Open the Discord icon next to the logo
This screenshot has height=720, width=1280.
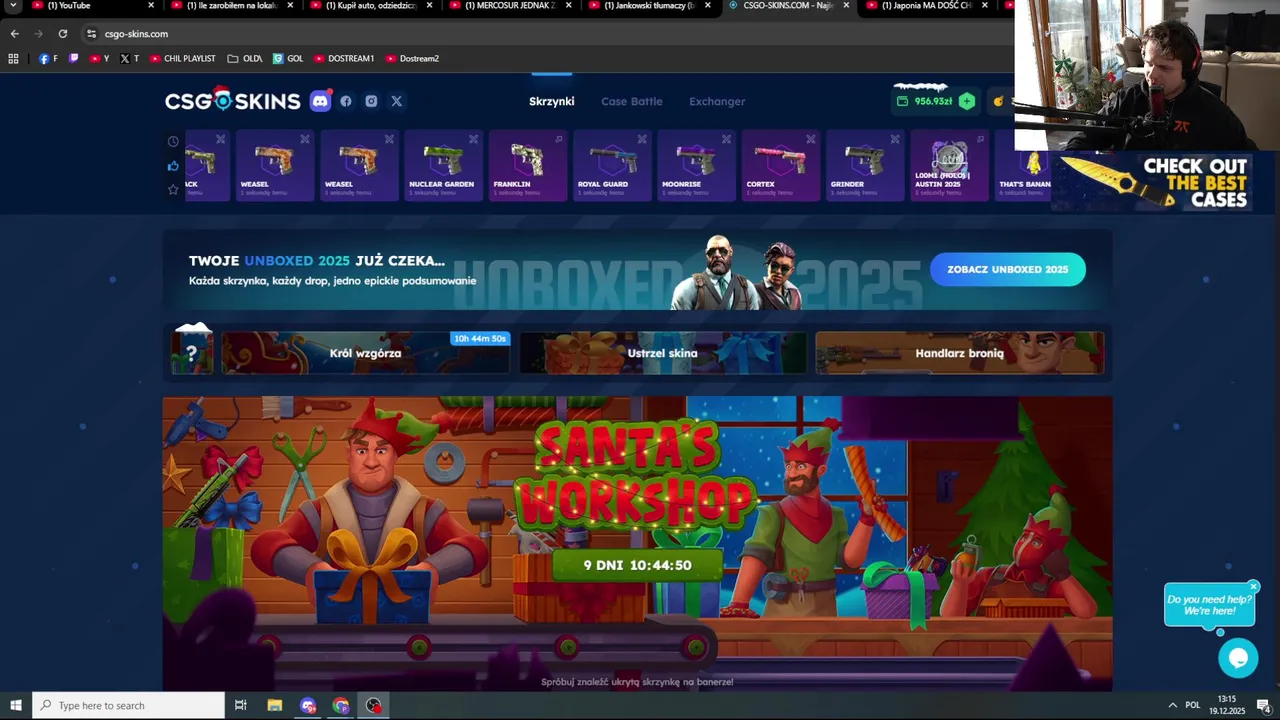point(320,101)
